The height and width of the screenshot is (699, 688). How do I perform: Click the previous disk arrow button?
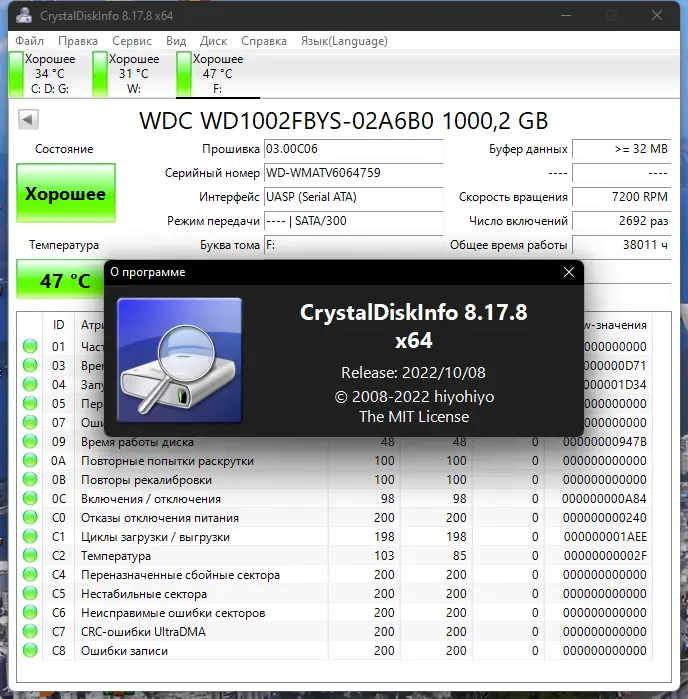pyautogui.click(x=28, y=119)
